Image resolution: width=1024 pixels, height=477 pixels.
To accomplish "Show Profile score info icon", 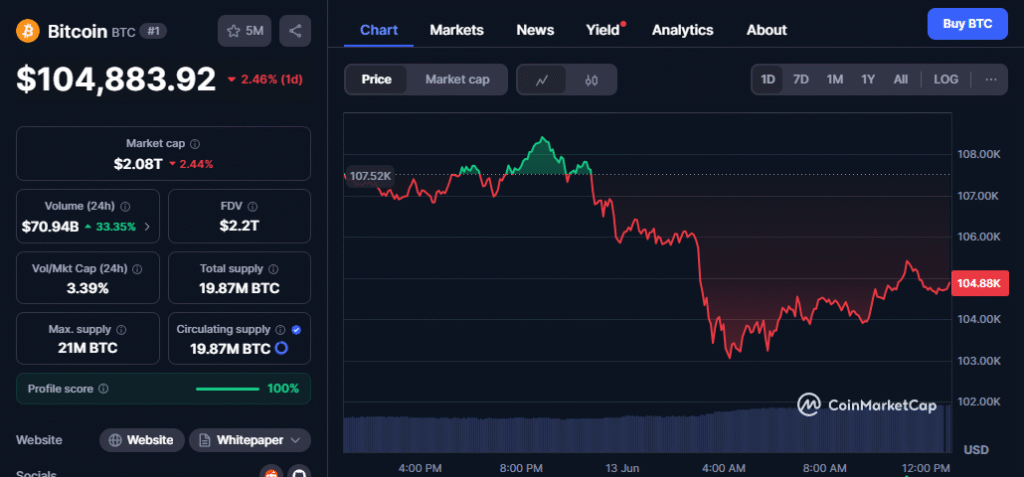I will (103, 389).
